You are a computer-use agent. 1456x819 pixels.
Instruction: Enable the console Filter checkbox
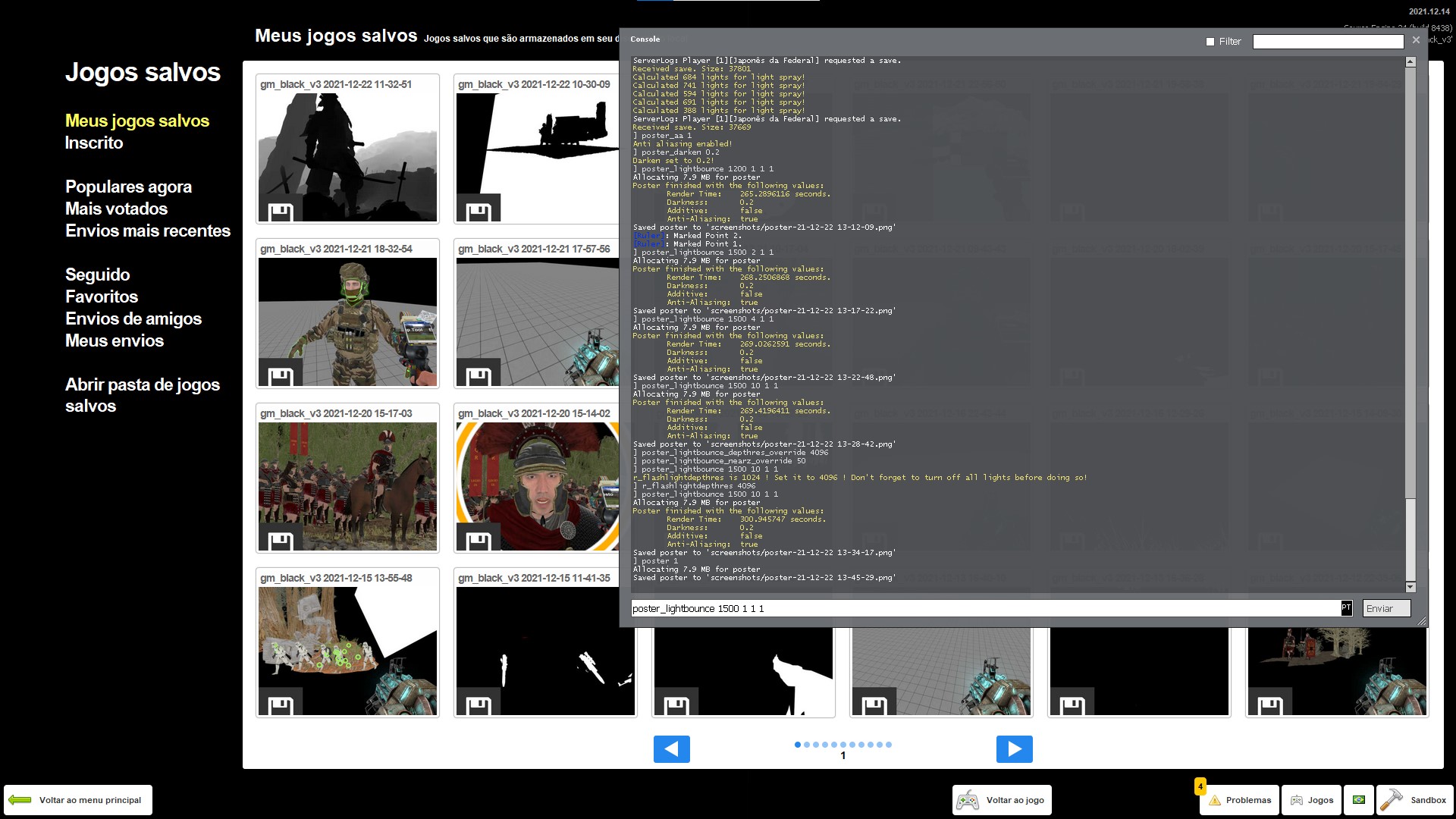click(1210, 42)
